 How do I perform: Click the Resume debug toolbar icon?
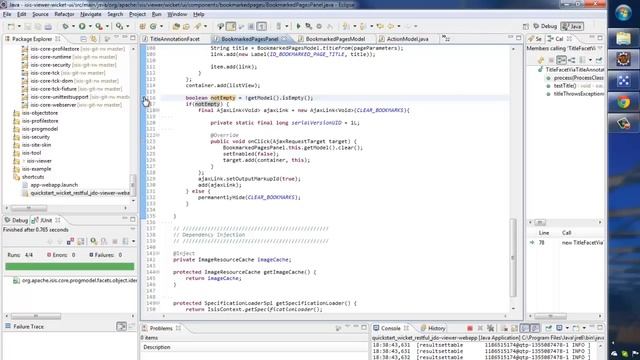pos(298,27)
